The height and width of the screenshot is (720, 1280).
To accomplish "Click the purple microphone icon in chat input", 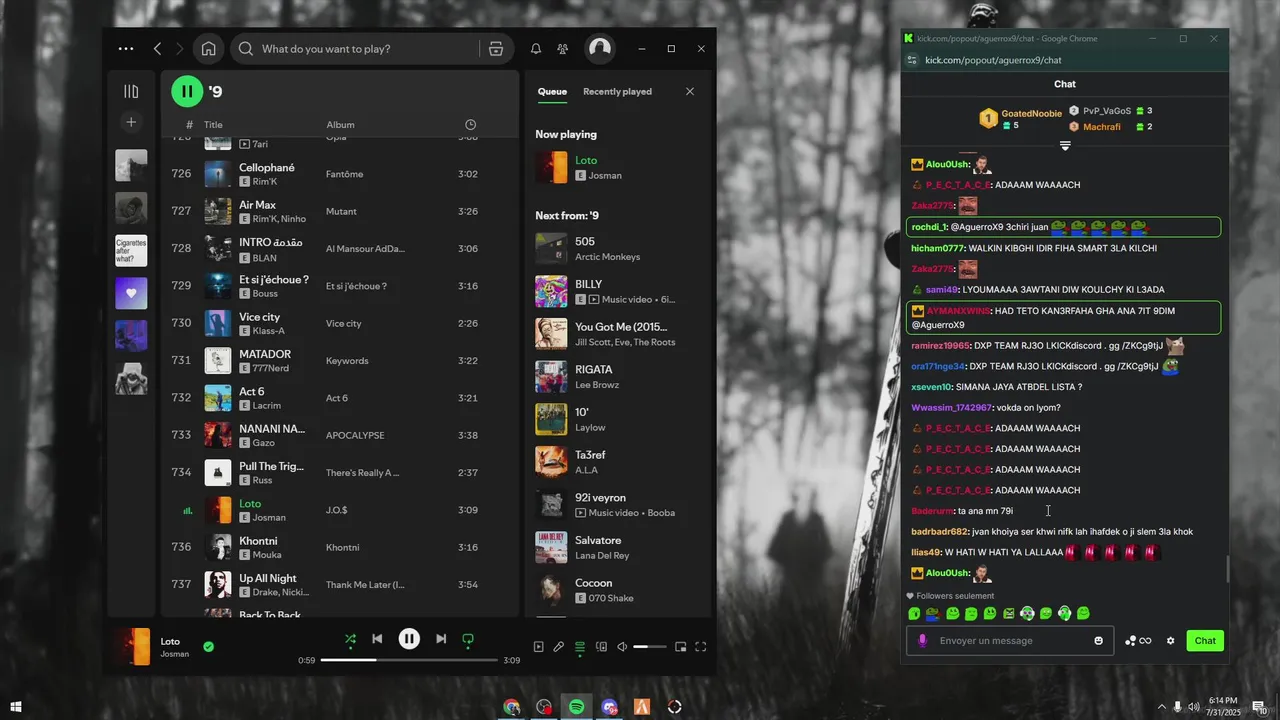I will 922,641.
